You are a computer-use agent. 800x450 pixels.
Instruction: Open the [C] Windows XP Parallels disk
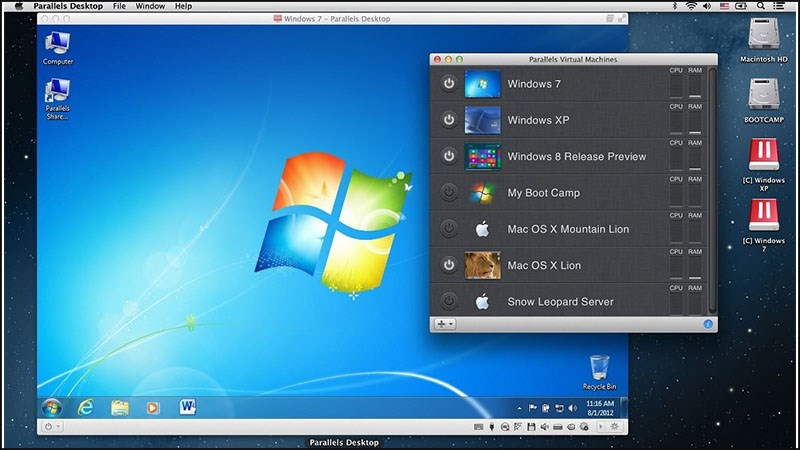[x=763, y=164]
